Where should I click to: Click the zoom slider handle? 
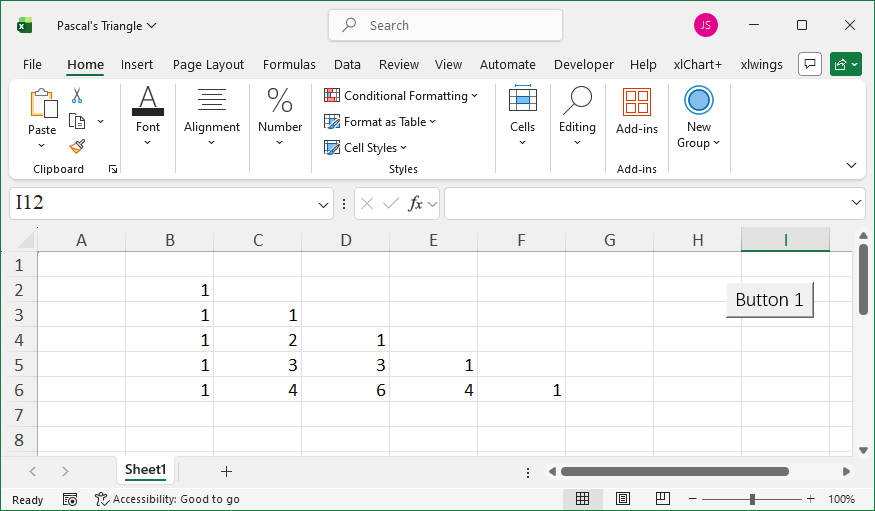point(752,499)
